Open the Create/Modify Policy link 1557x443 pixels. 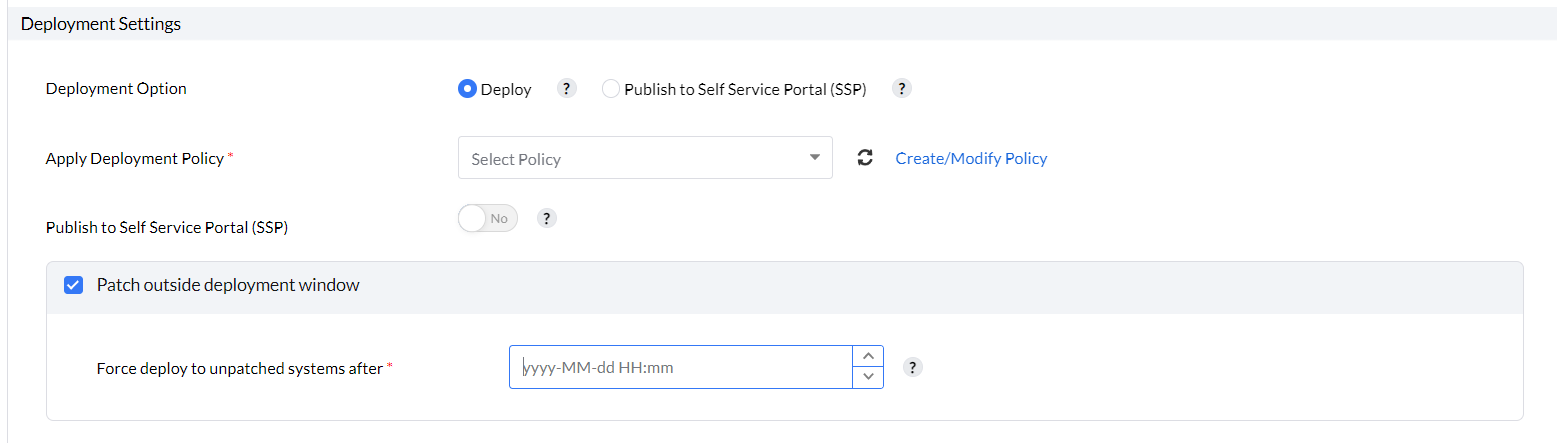(x=971, y=158)
